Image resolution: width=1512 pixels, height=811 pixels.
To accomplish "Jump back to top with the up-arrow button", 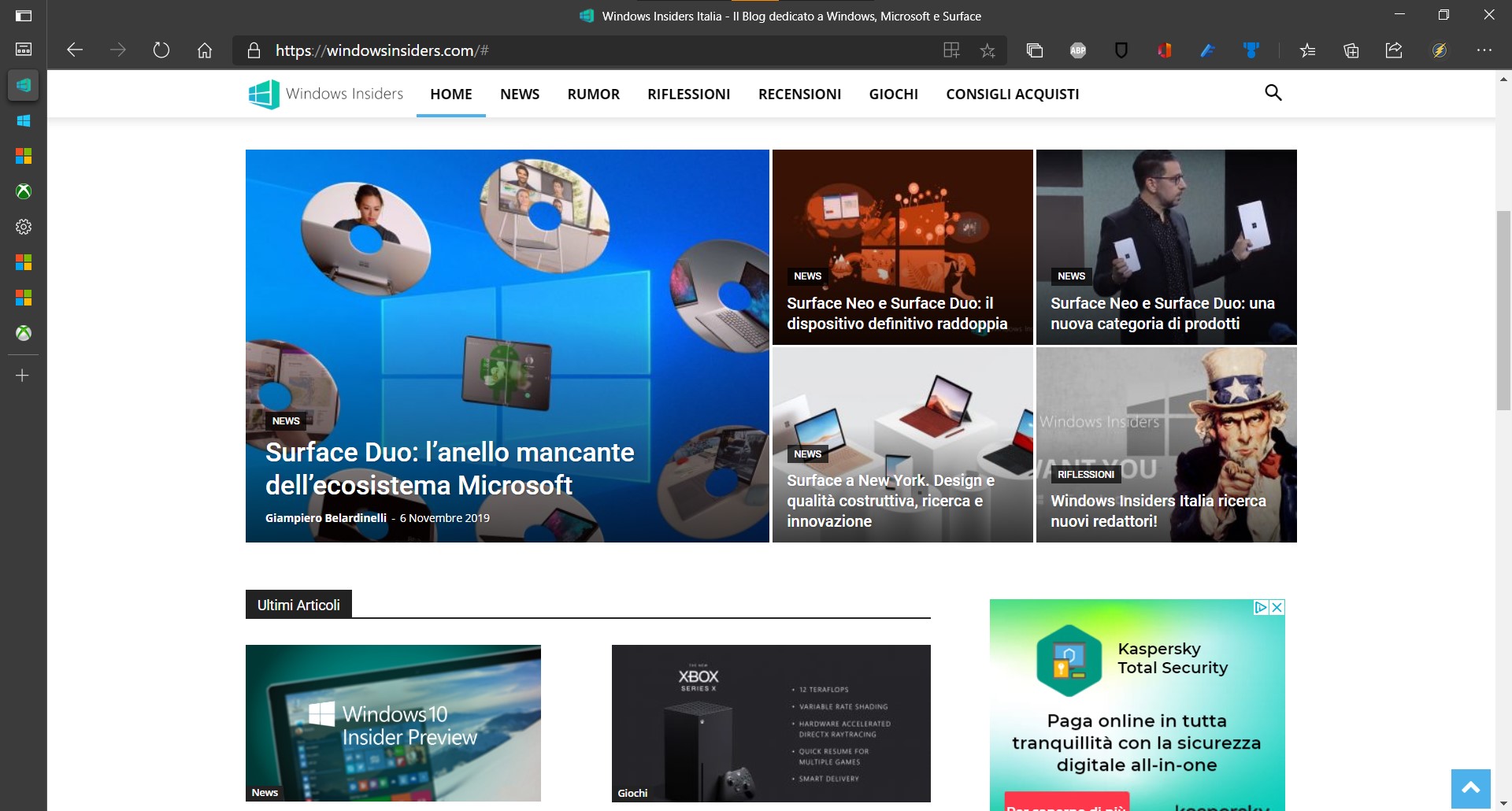I will (1471, 789).
